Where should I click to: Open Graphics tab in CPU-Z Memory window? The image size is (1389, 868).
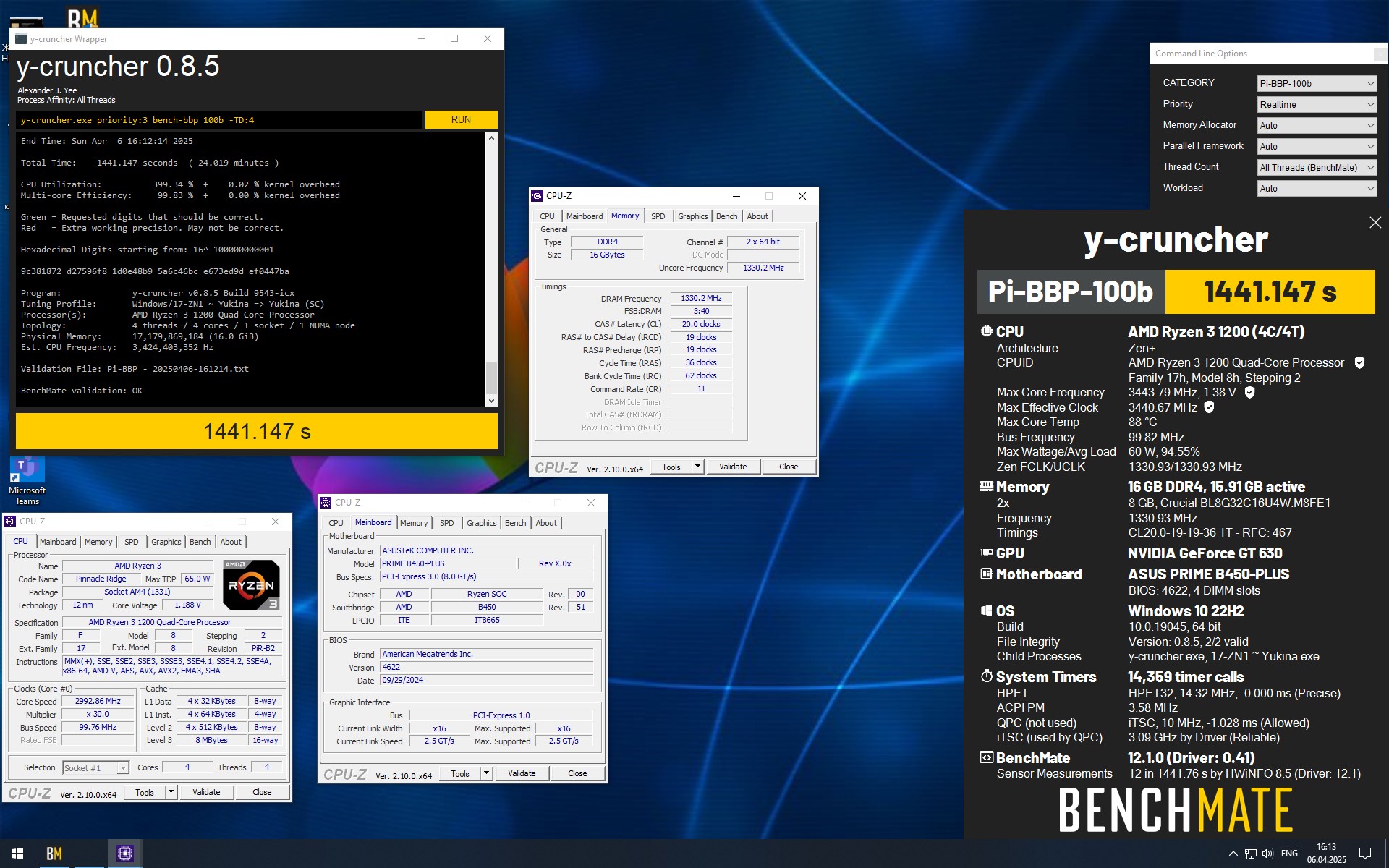pyautogui.click(x=692, y=216)
